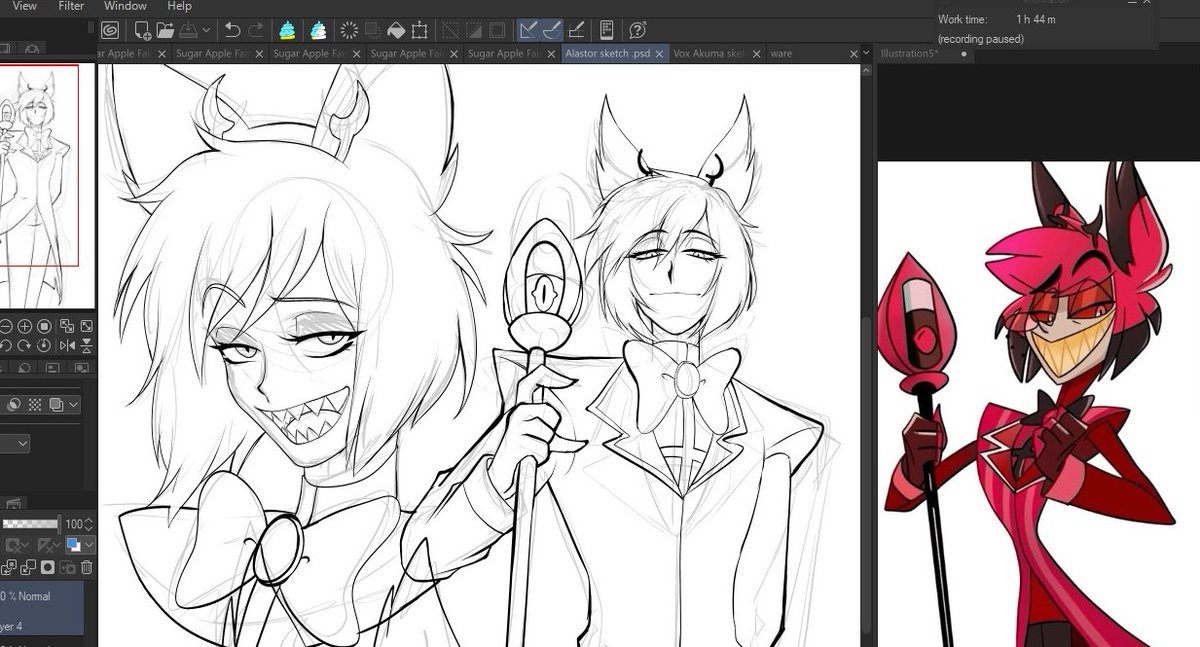The width and height of the screenshot is (1200, 647).
Task: Open the Filter menu
Action: tap(71, 6)
